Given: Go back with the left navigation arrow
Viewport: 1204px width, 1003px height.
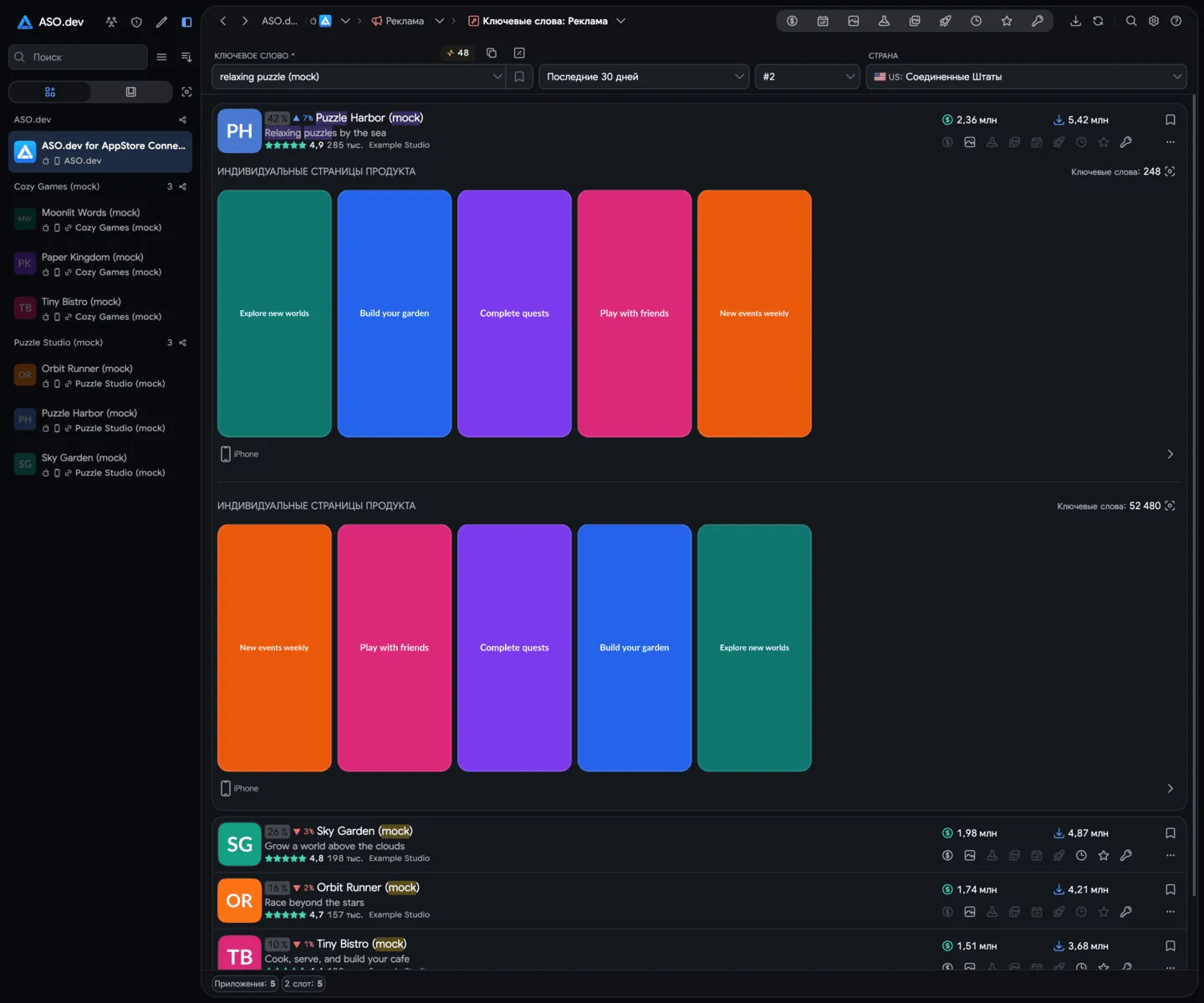Looking at the screenshot, I should tap(223, 21).
